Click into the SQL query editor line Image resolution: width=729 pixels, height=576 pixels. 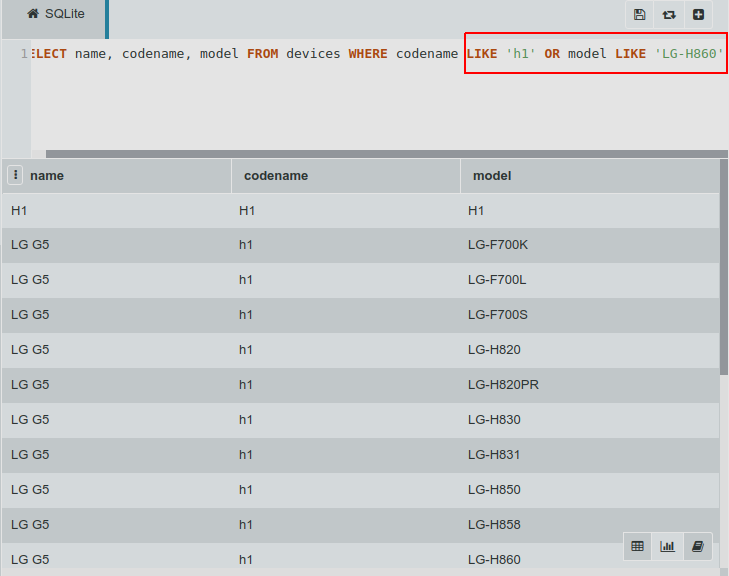point(379,54)
